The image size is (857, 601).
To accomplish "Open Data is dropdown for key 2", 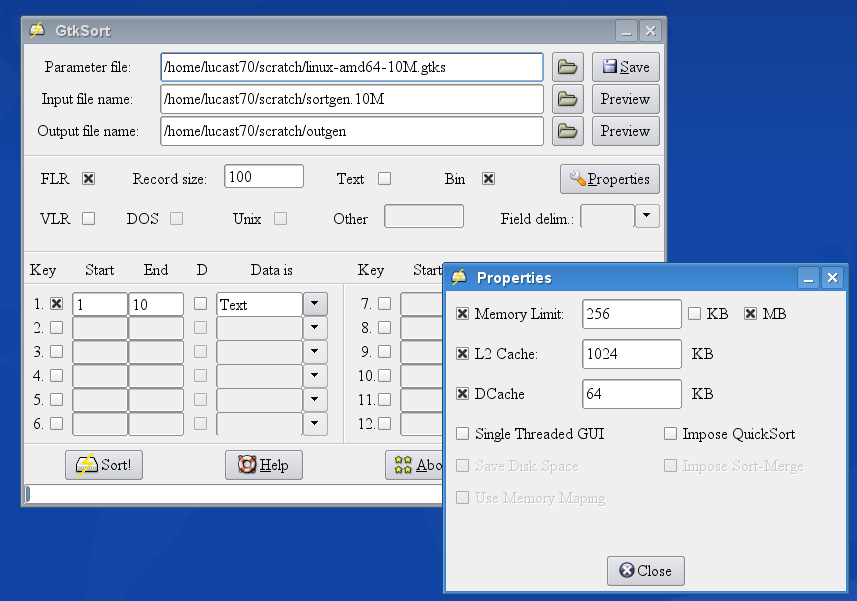I will click(x=315, y=328).
